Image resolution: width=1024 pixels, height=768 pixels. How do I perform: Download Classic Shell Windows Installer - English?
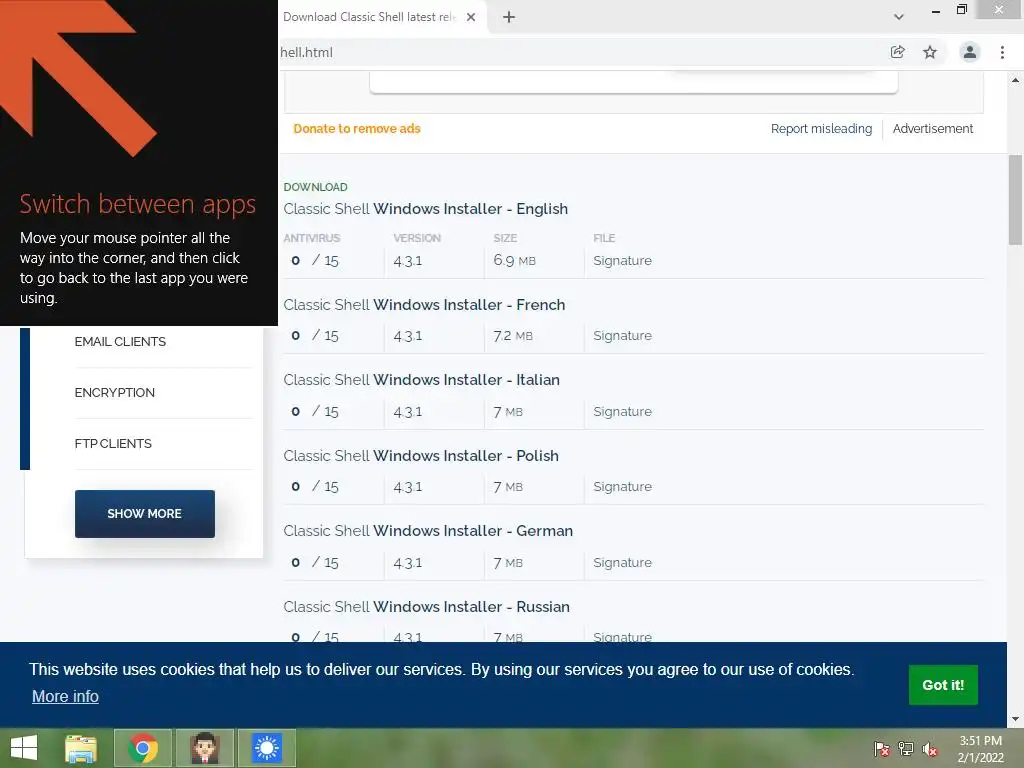click(x=426, y=209)
